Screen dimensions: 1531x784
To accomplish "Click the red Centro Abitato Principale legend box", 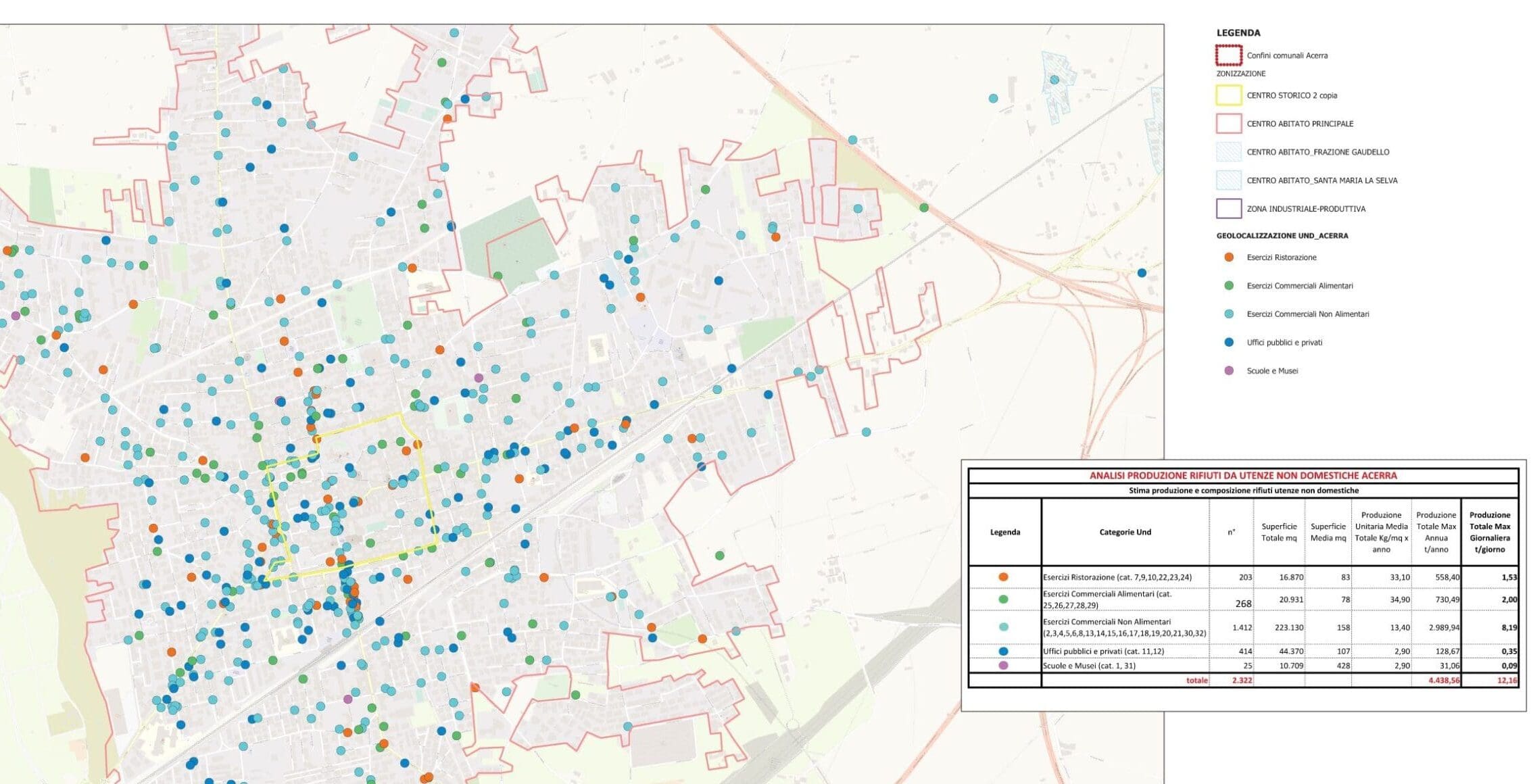I will point(1228,124).
